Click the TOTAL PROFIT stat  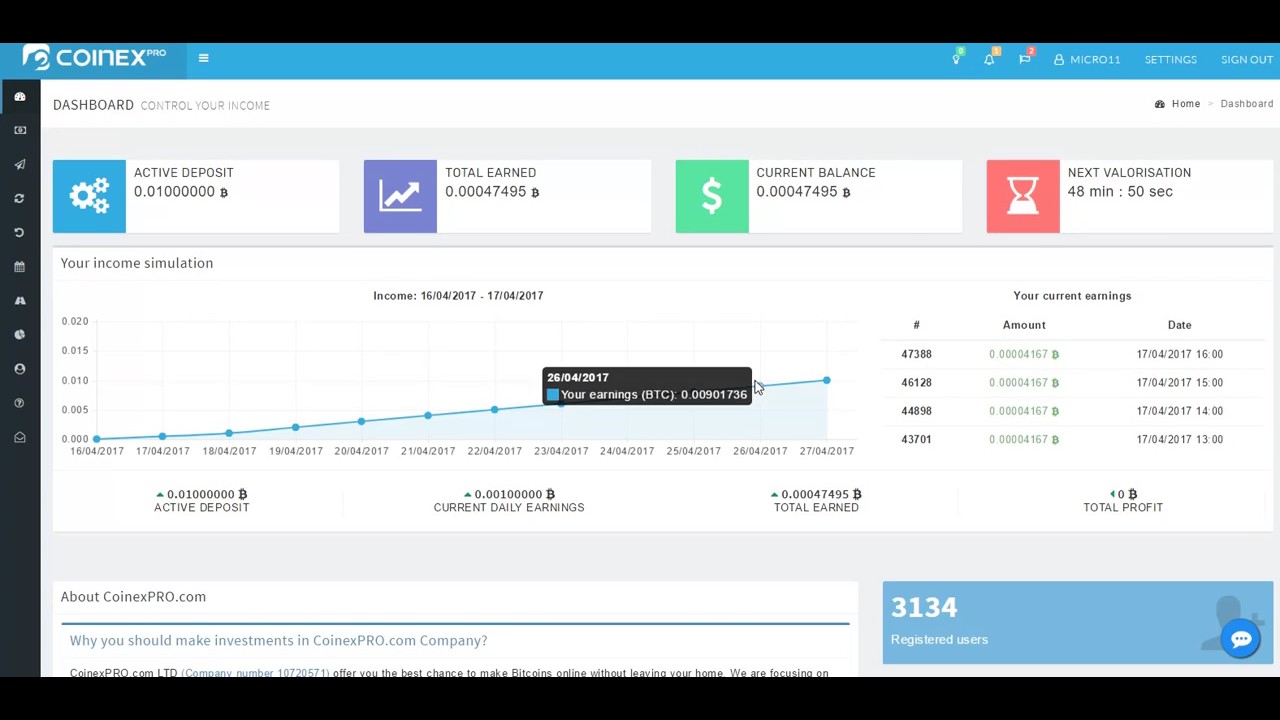(1123, 500)
